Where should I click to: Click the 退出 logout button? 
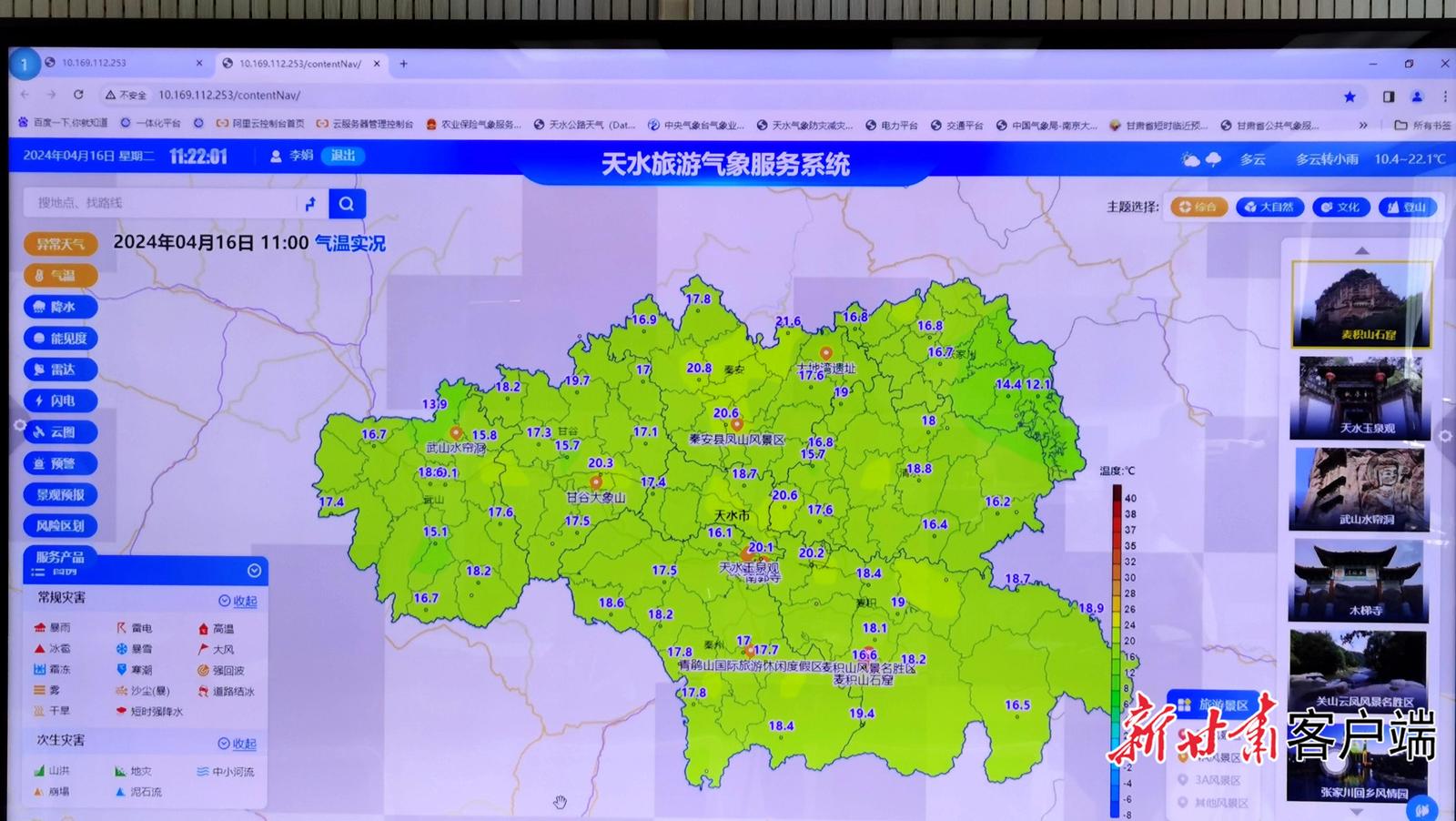[x=343, y=156]
